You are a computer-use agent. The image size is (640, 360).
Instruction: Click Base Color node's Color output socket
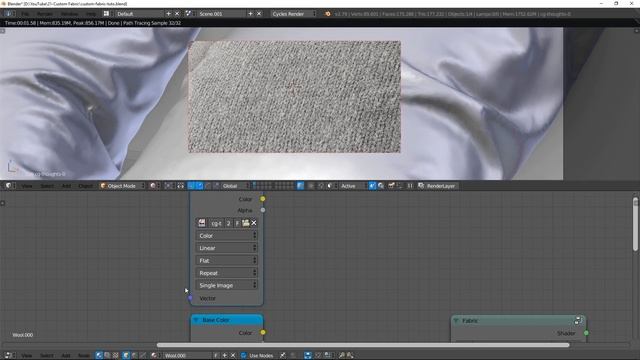263,333
